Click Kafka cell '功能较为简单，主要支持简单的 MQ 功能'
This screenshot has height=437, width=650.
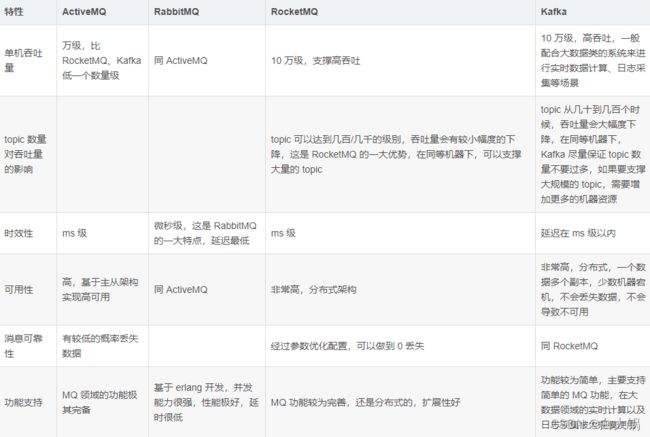593,402
